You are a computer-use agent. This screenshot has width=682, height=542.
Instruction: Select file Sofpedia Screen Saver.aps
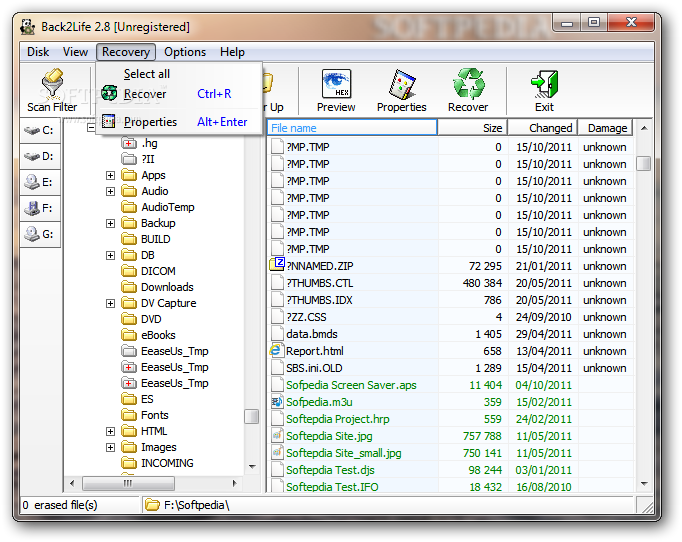[351, 385]
